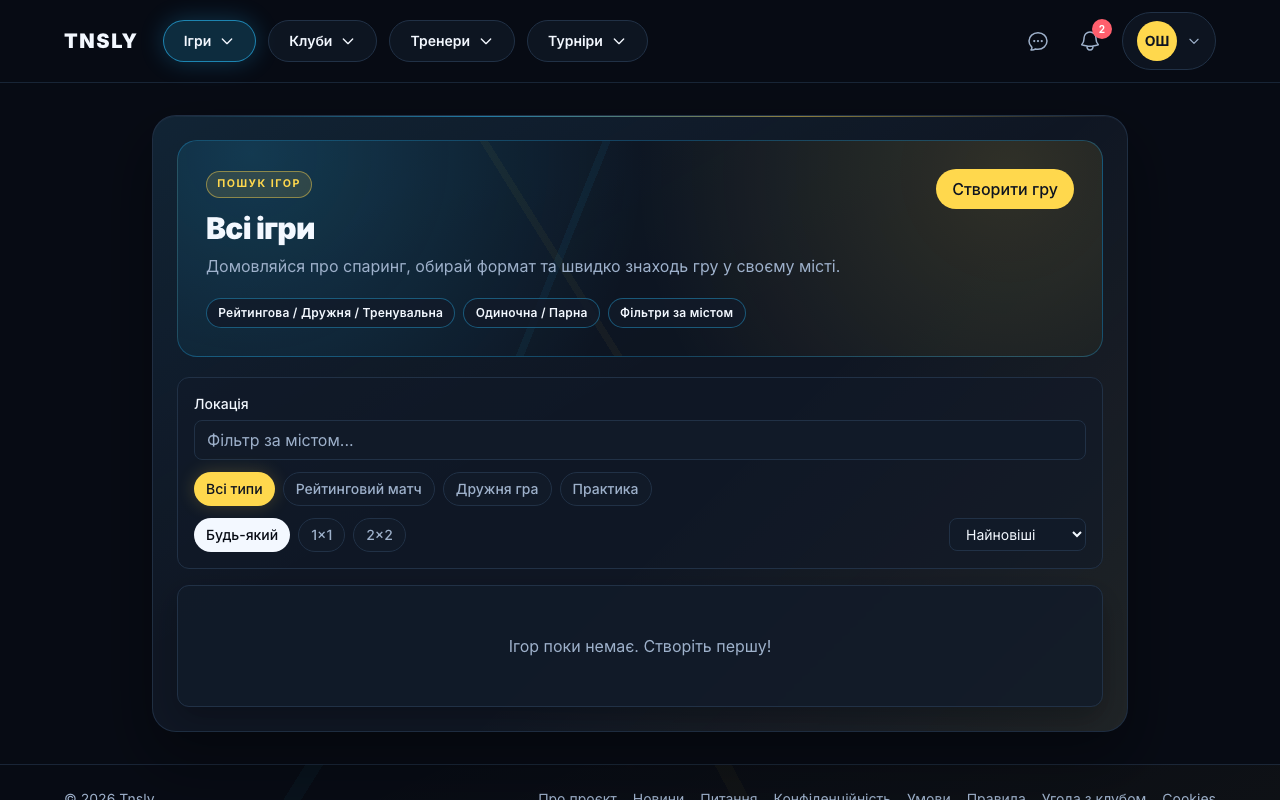This screenshot has height=800, width=1280.
Task: Filter by Рейтинговий матч type
Action: tap(358, 489)
